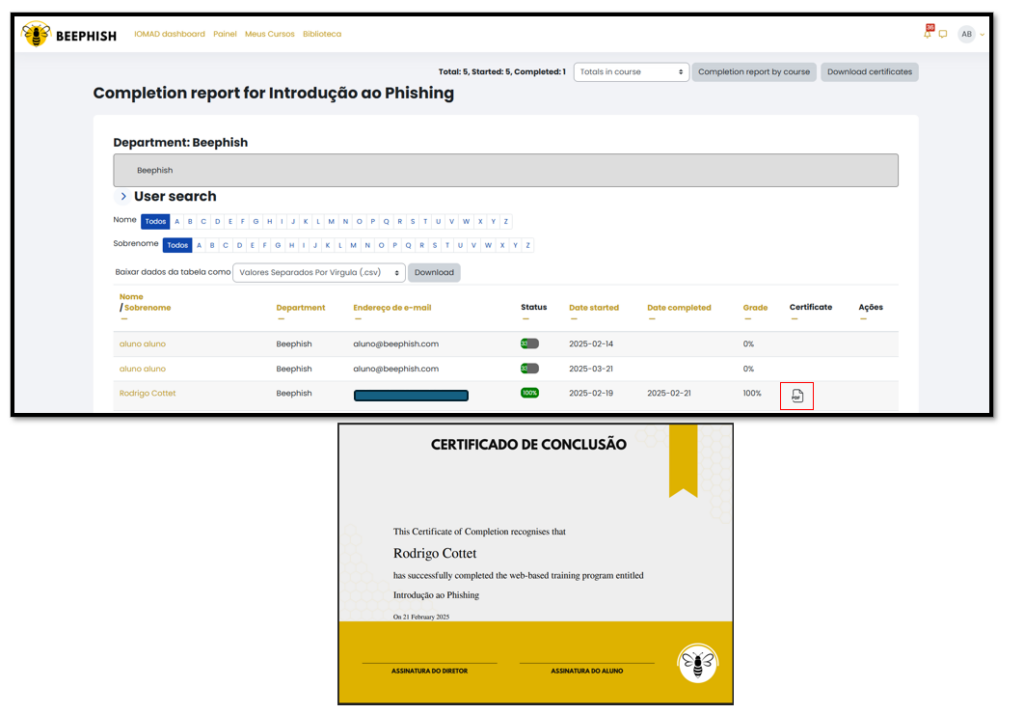
Task: Sort table by Nome column
Action: pyautogui.click(x=131, y=297)
